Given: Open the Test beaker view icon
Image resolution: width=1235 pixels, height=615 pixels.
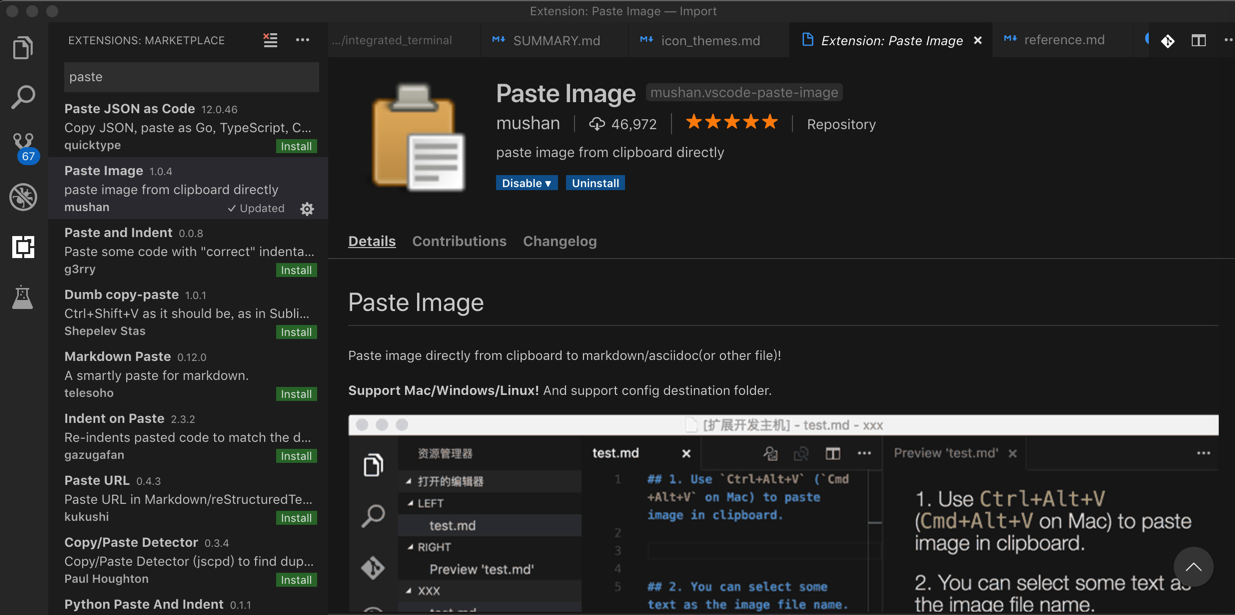Looking at the screenshot, I should (22, 297).
